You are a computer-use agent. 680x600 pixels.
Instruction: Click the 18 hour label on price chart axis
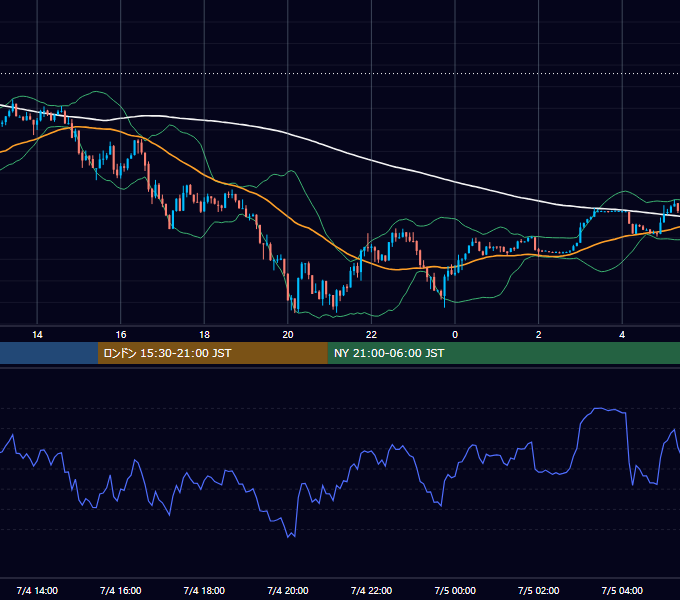click(204, 335)
